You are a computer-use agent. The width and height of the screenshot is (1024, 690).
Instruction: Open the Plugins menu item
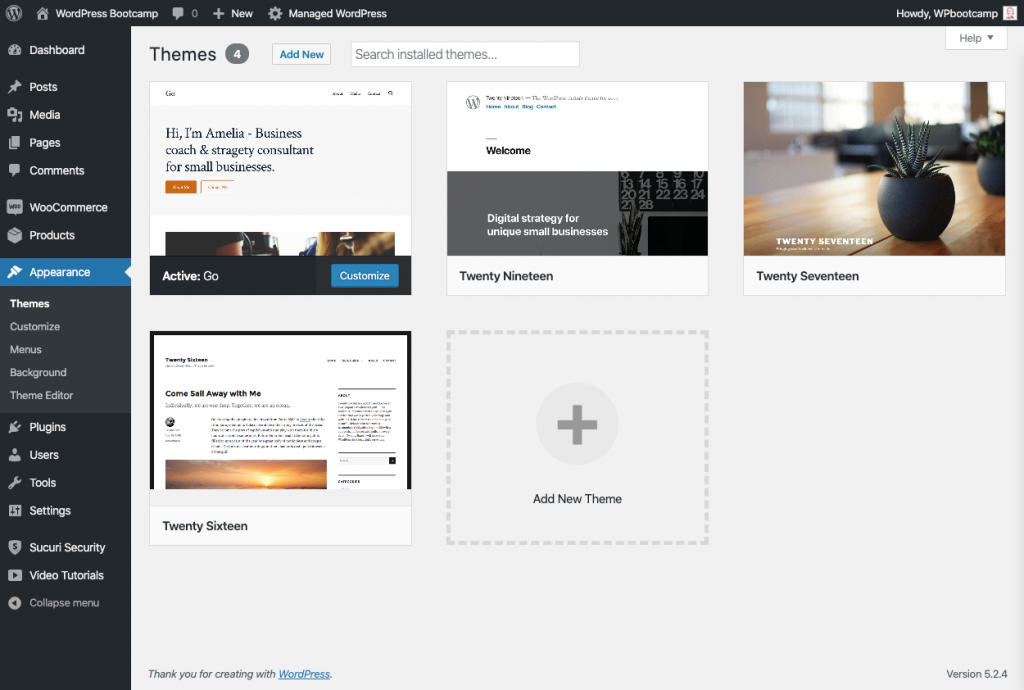click(65, 427)
